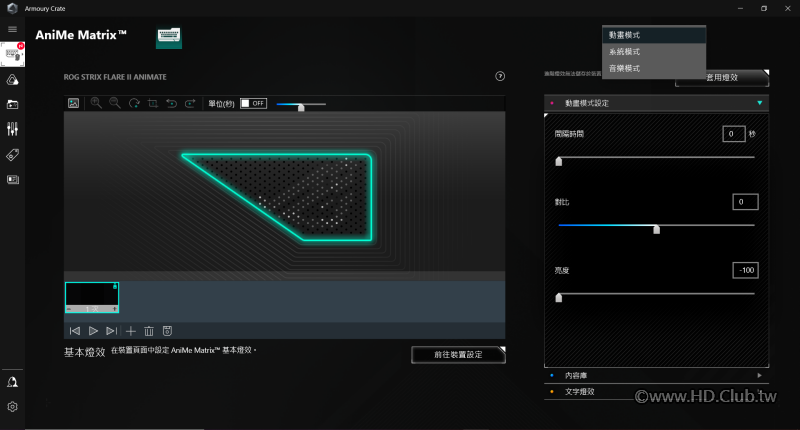
Task: Select the crop tool
Action: 153,104
